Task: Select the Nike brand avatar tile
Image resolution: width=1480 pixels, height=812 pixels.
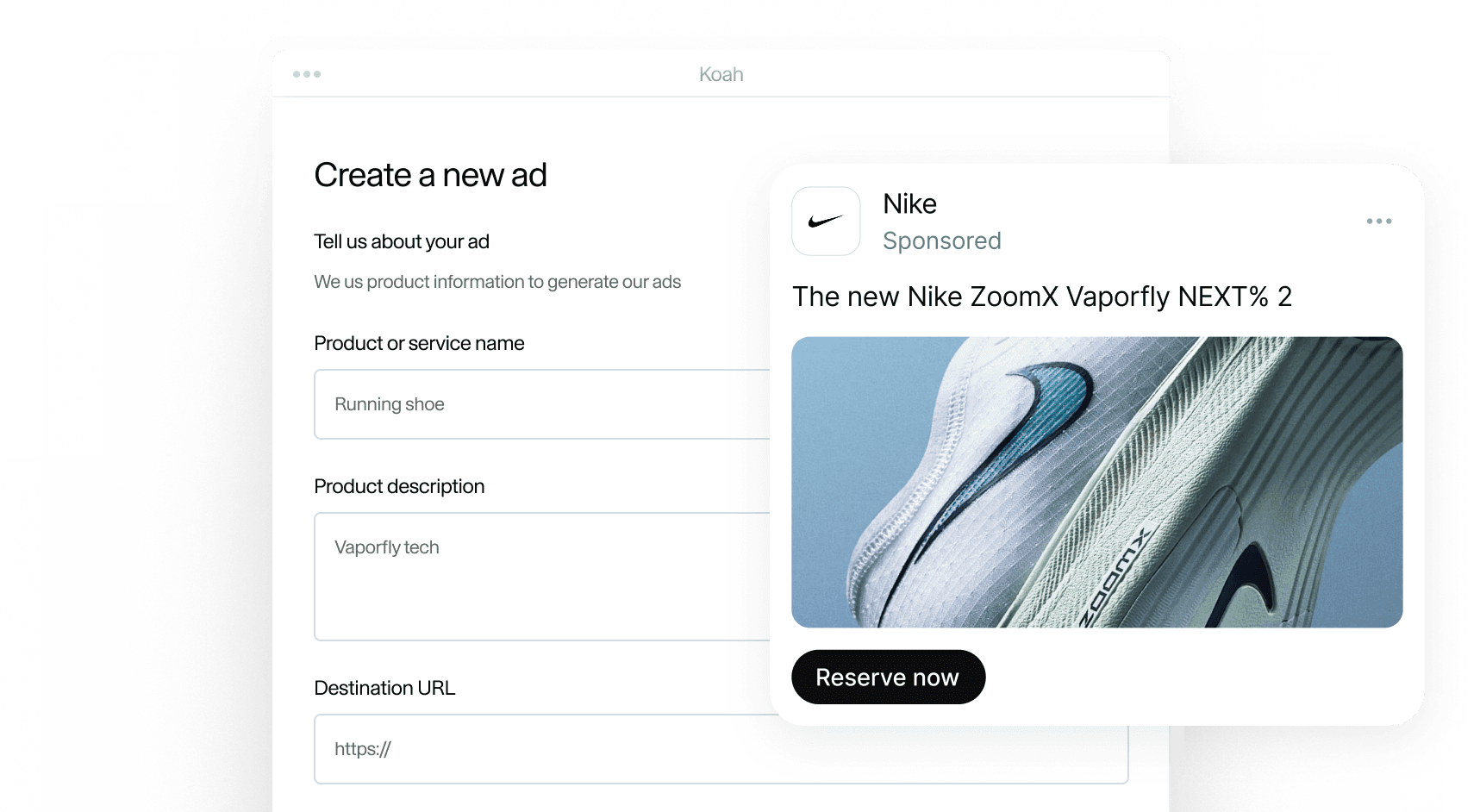Action: [x=825, y=221]
